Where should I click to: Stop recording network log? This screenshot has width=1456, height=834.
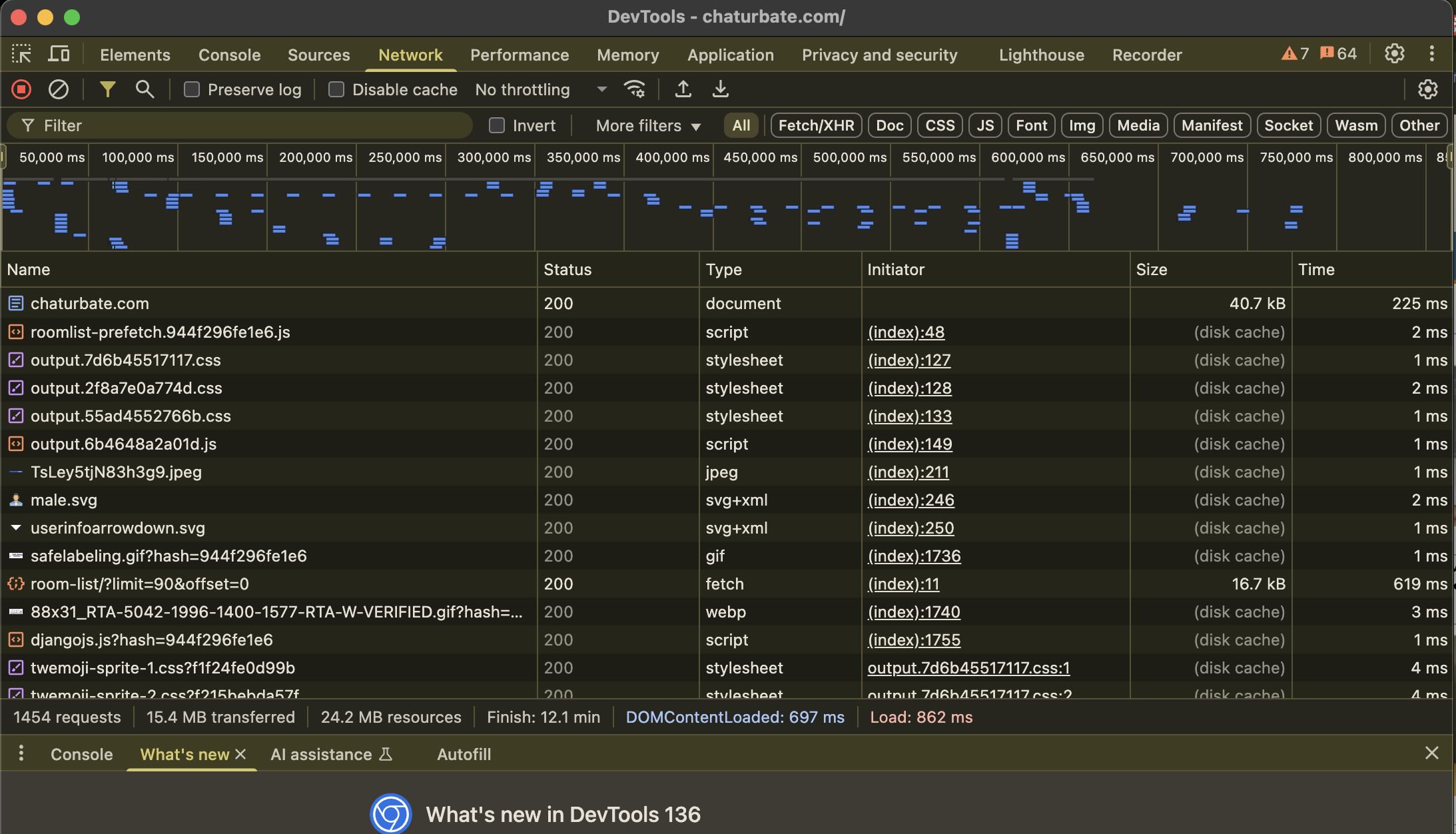[21, 89]
